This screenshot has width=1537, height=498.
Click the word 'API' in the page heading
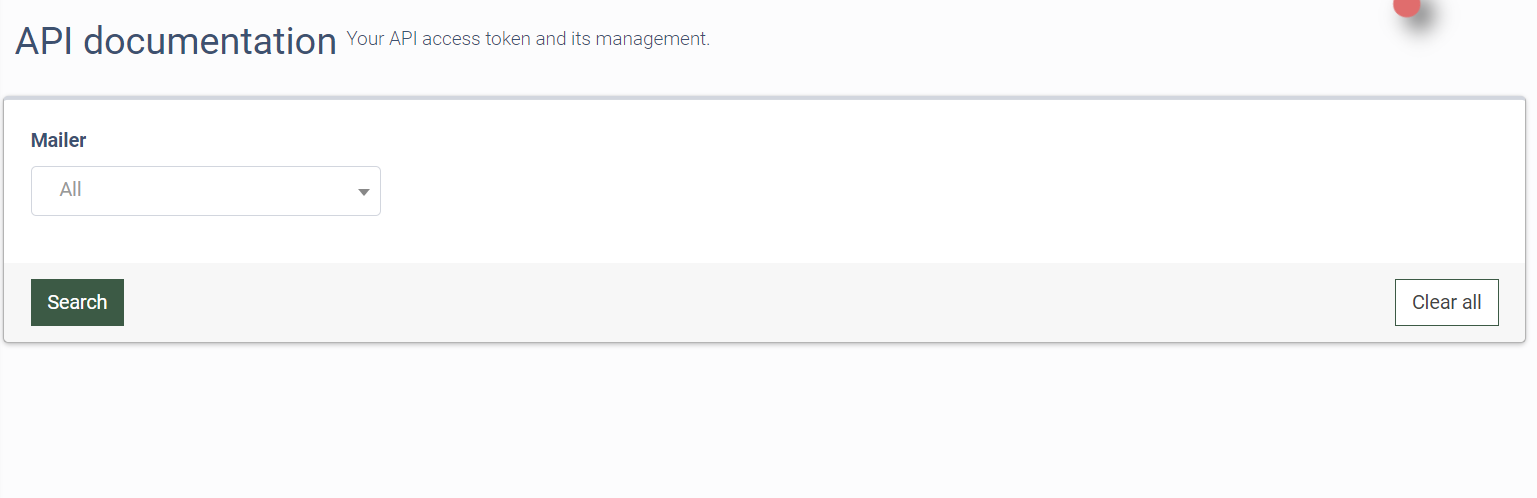coord(45,41)
